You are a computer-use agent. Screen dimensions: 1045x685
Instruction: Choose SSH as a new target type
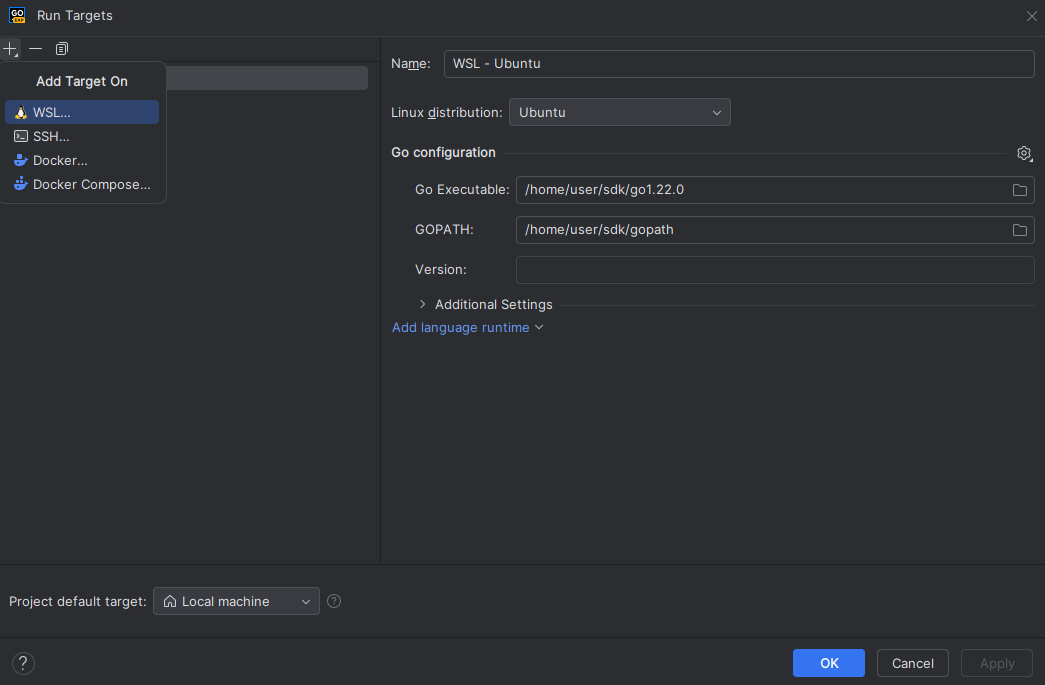coord(50,136)
